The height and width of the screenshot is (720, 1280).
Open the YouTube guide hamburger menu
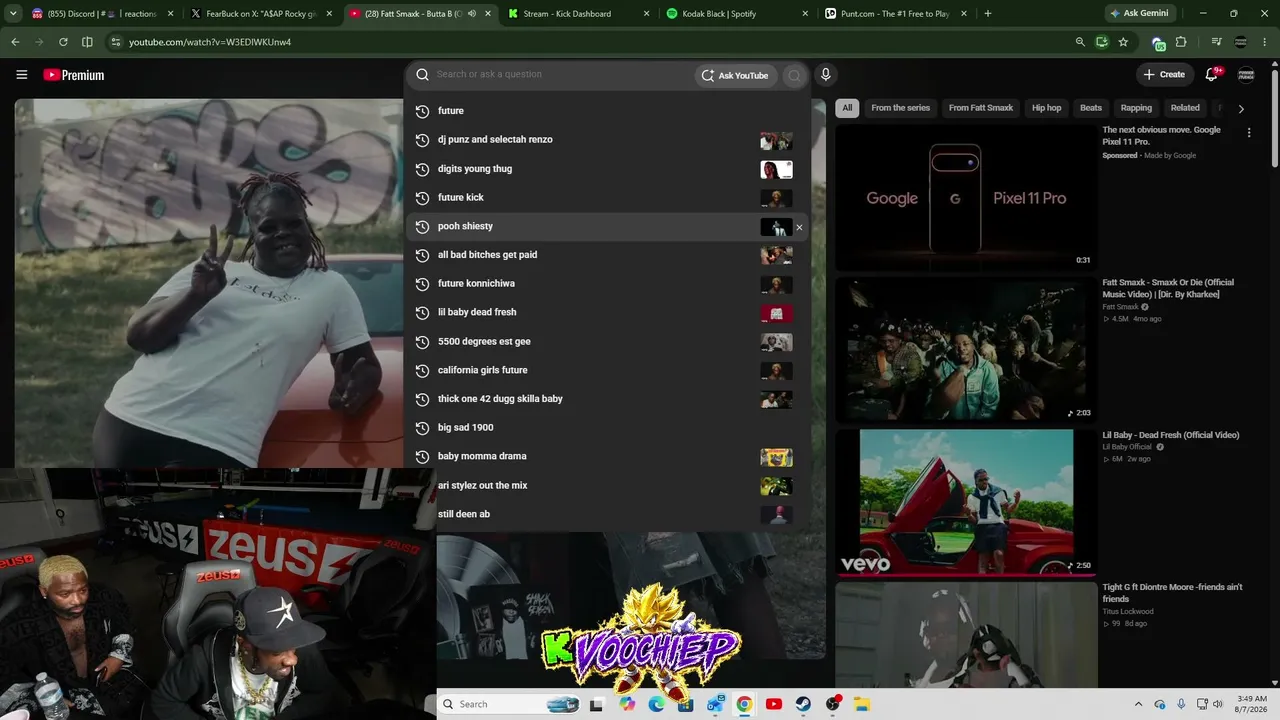tap(22, 75)
